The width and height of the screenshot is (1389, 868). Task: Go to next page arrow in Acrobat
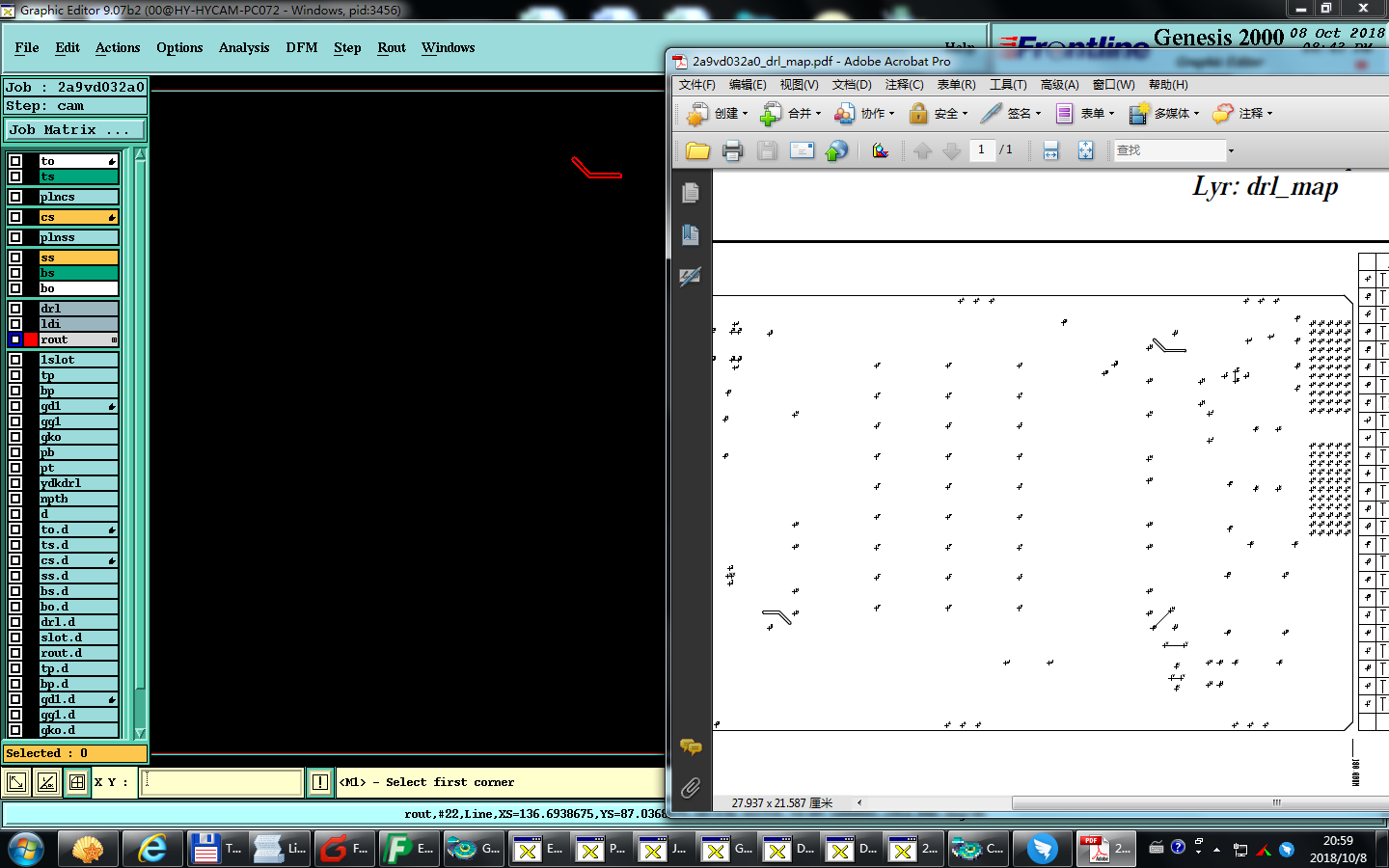[951, 150]
